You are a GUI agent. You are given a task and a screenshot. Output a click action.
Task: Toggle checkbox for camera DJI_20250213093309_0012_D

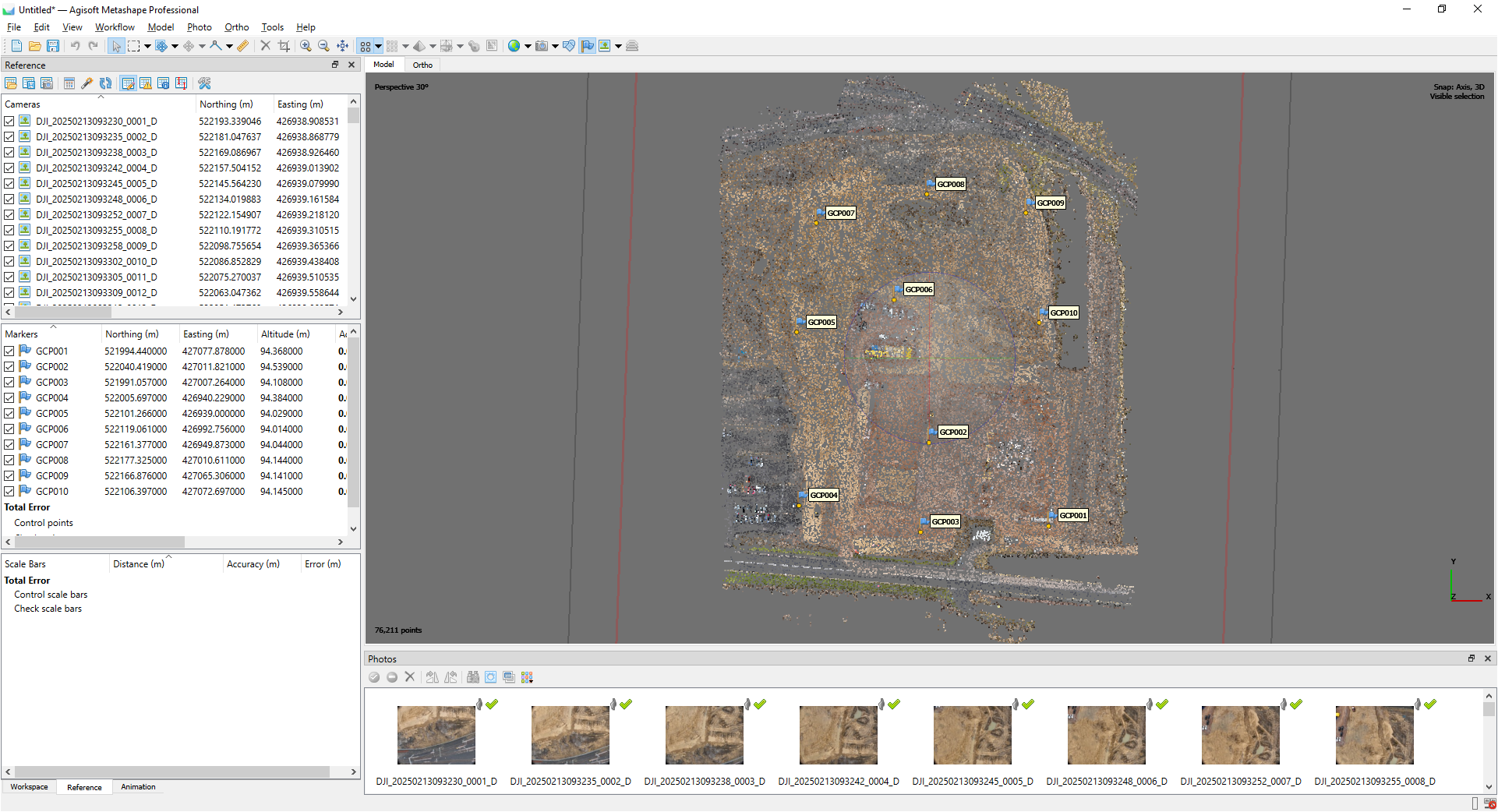(9, 293)
